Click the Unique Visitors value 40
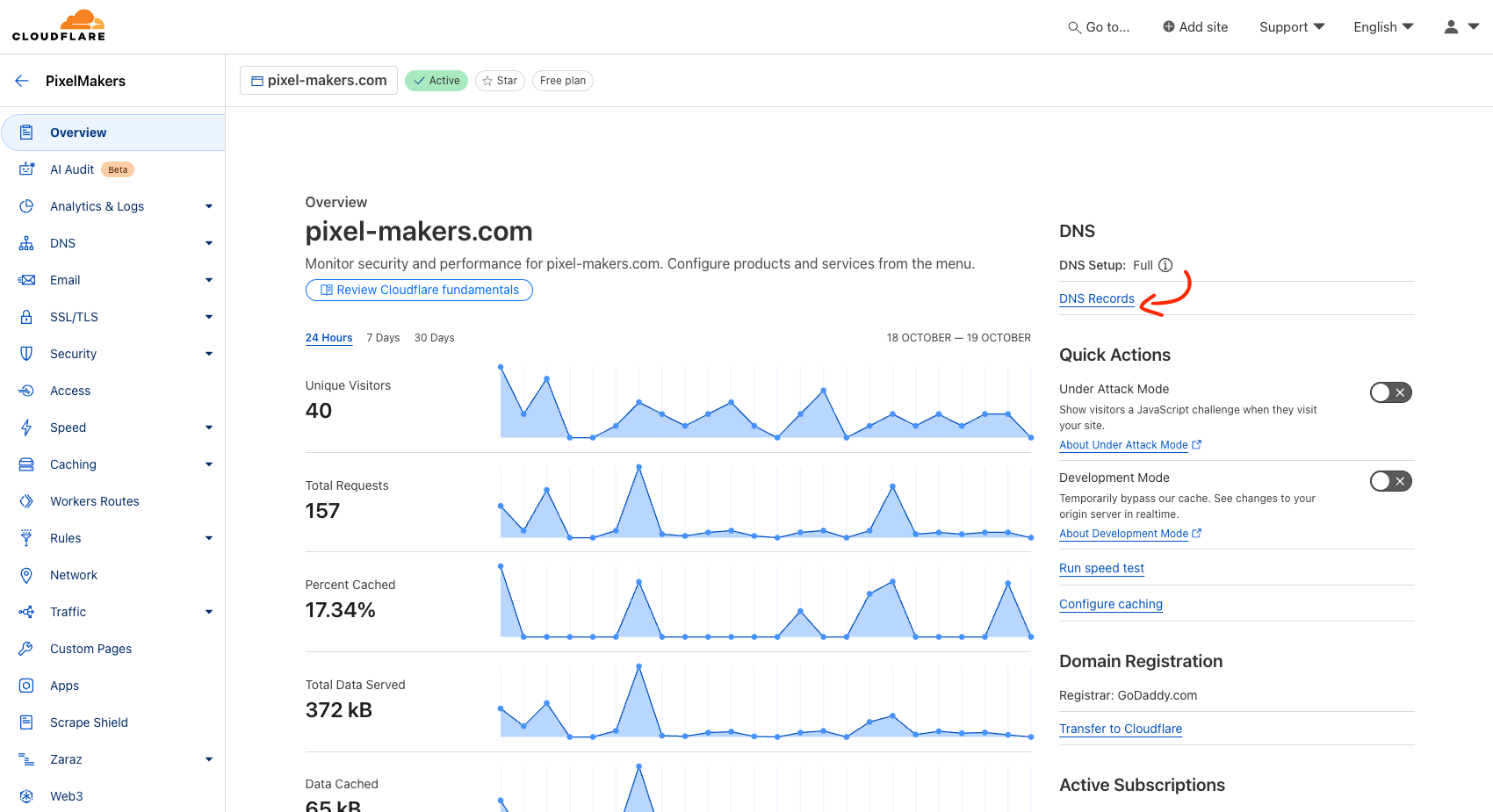1493x812 pixels. (x=318, y=411)
